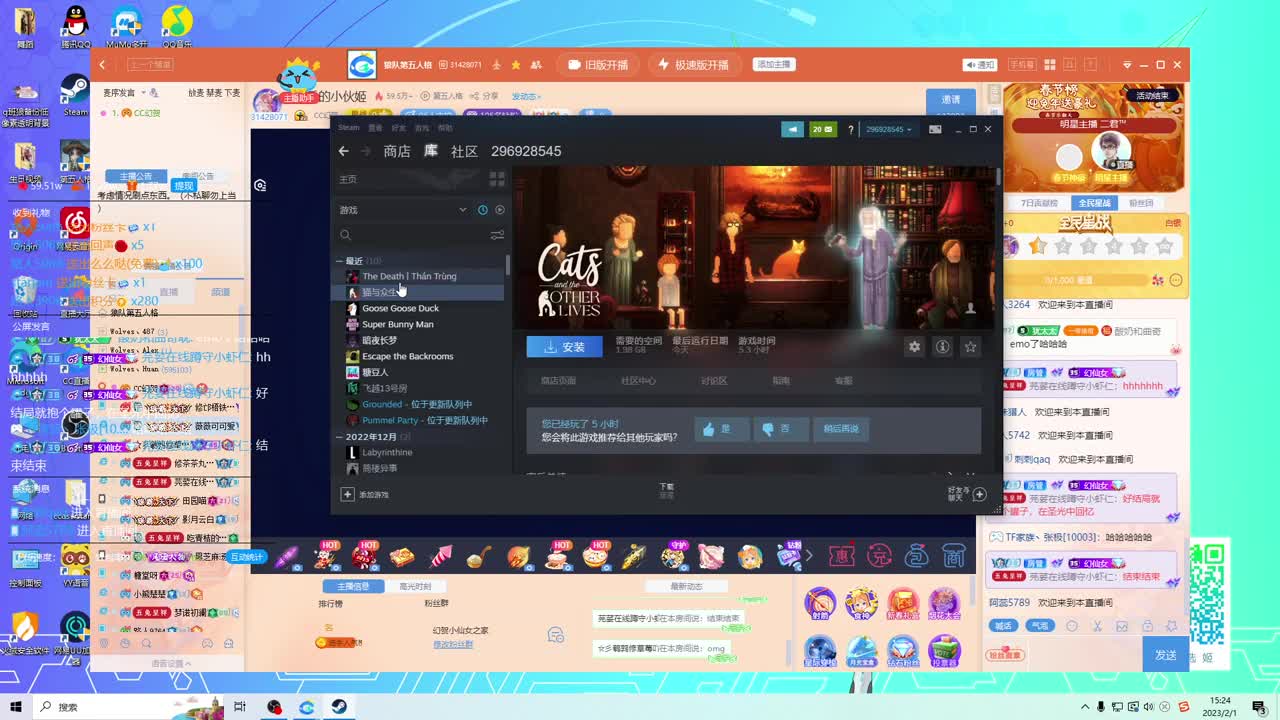Click Steam game page vertical scrollbar
This screenshot has height=720, width=1280.
tap(998, 176)
